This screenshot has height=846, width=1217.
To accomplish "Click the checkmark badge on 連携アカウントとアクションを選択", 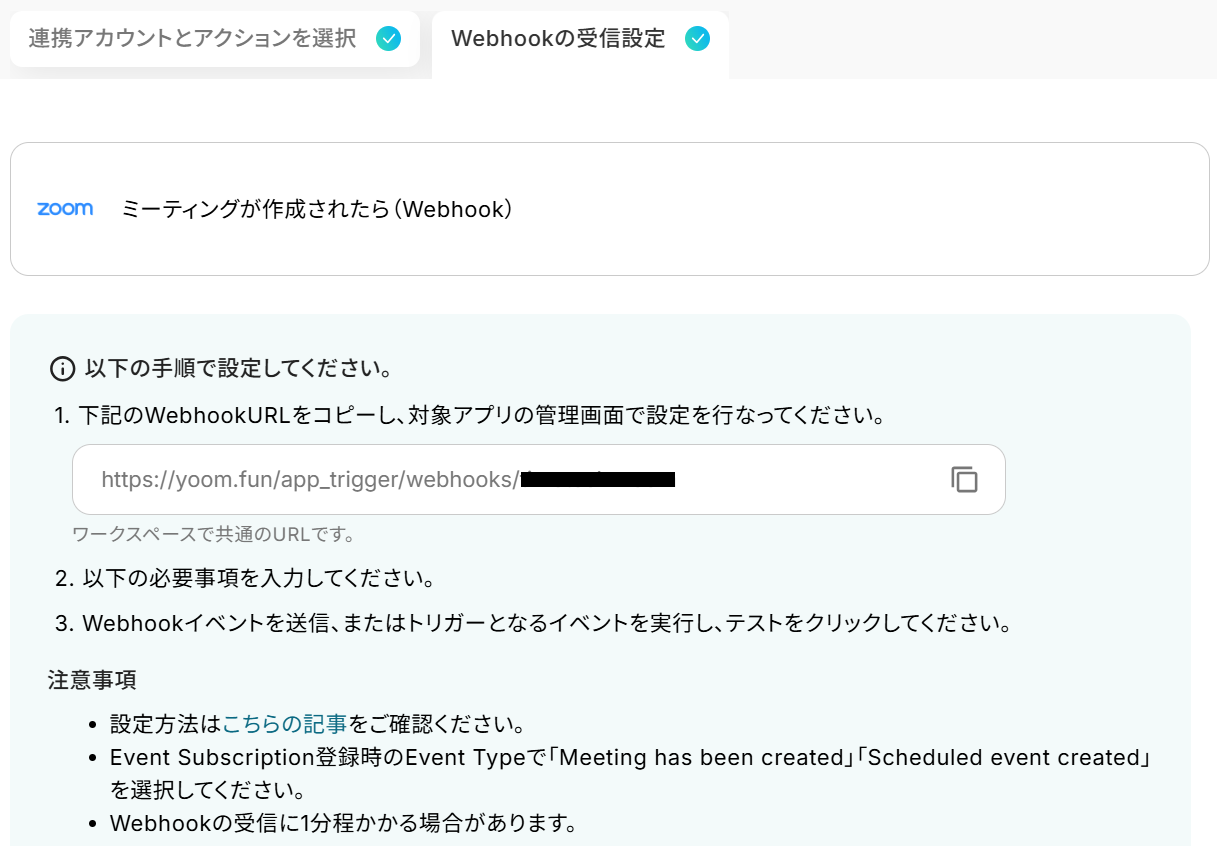I will (x=388, y=39).
